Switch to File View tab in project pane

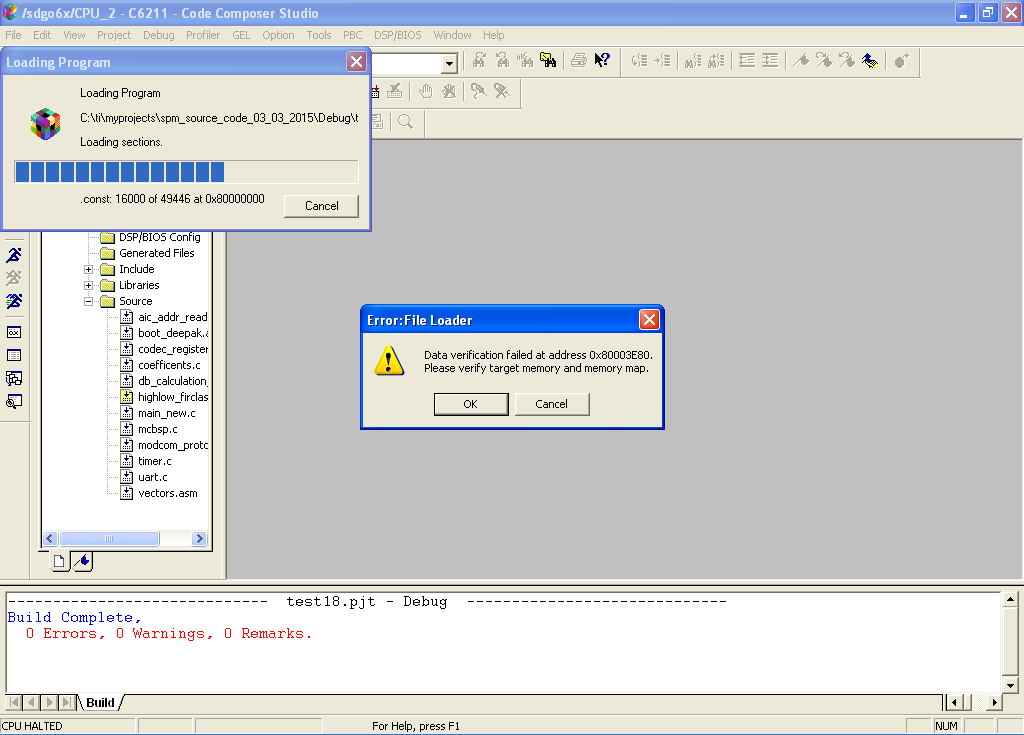tap(59, 561)
